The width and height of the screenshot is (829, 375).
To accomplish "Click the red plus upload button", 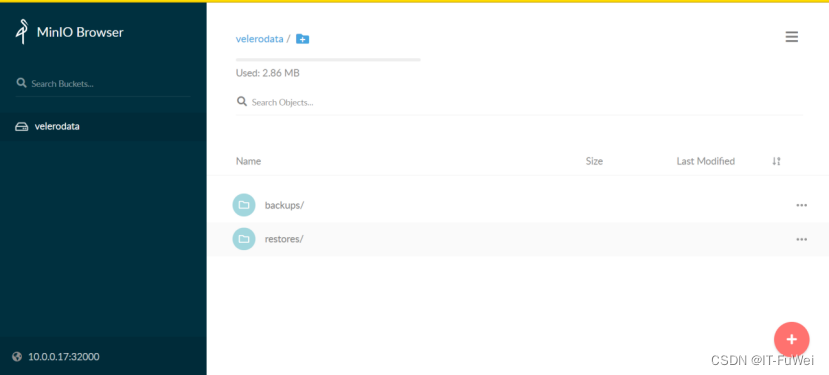I will pos(791,340).
